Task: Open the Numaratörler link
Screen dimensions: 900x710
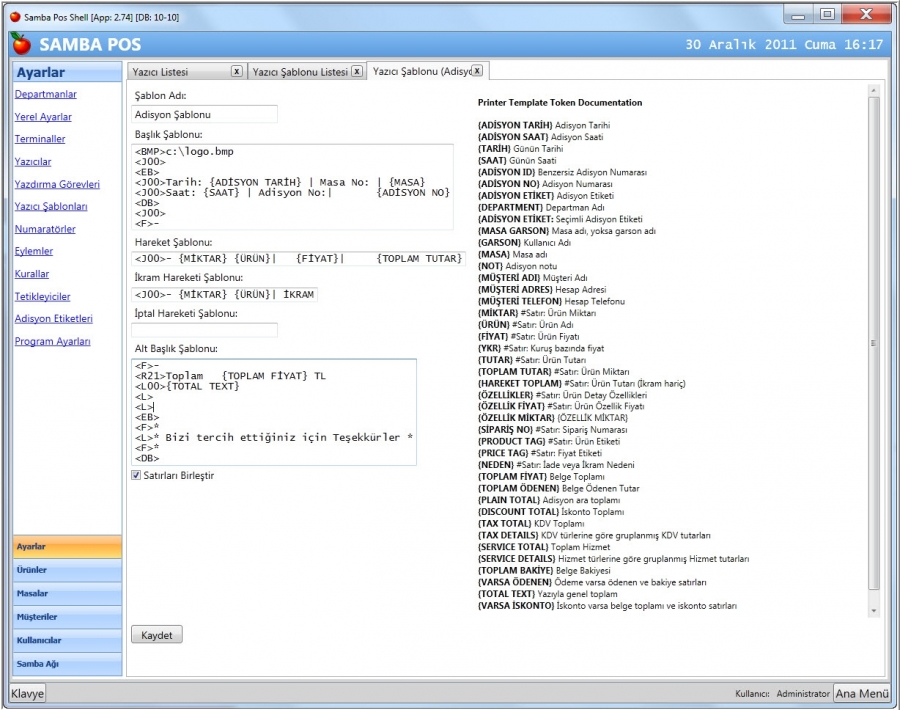Action: [45, 229]
